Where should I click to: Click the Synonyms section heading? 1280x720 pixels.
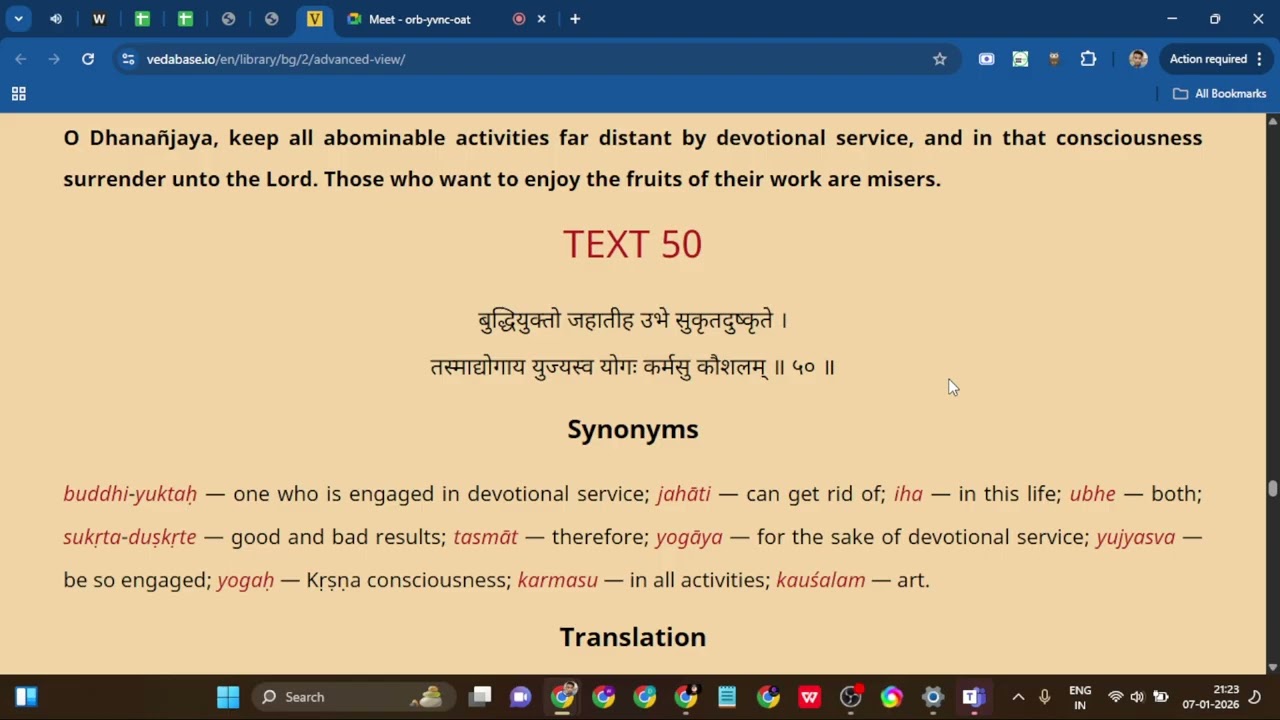point(632,429)
